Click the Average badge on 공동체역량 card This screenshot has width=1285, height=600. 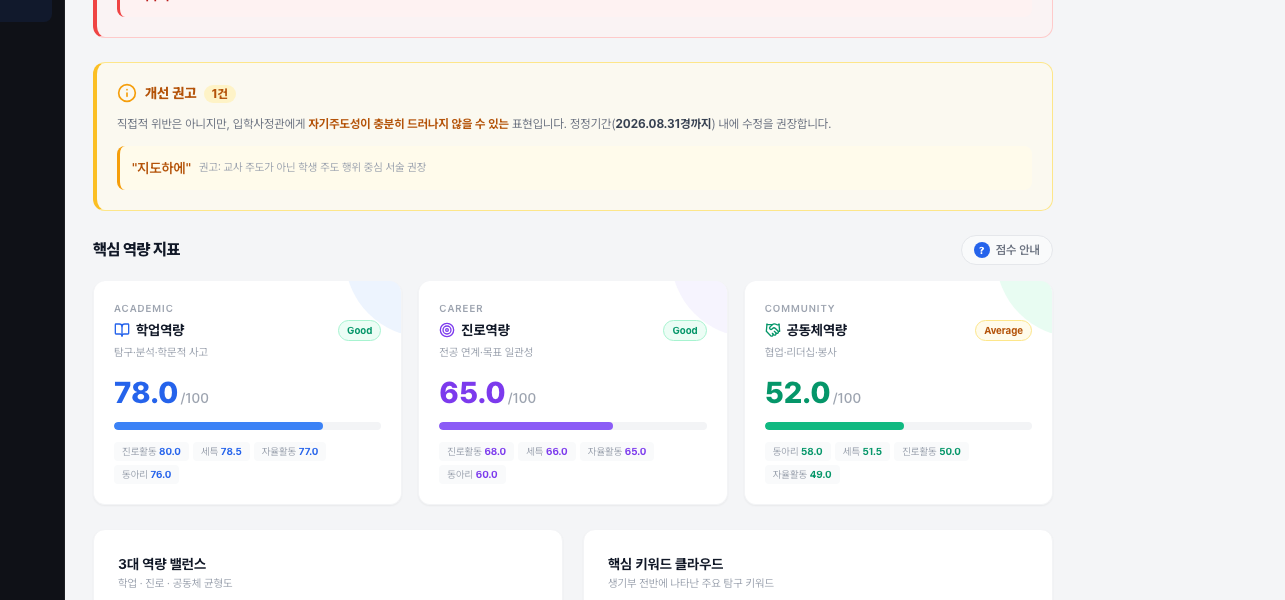(x=1003, y=330)
